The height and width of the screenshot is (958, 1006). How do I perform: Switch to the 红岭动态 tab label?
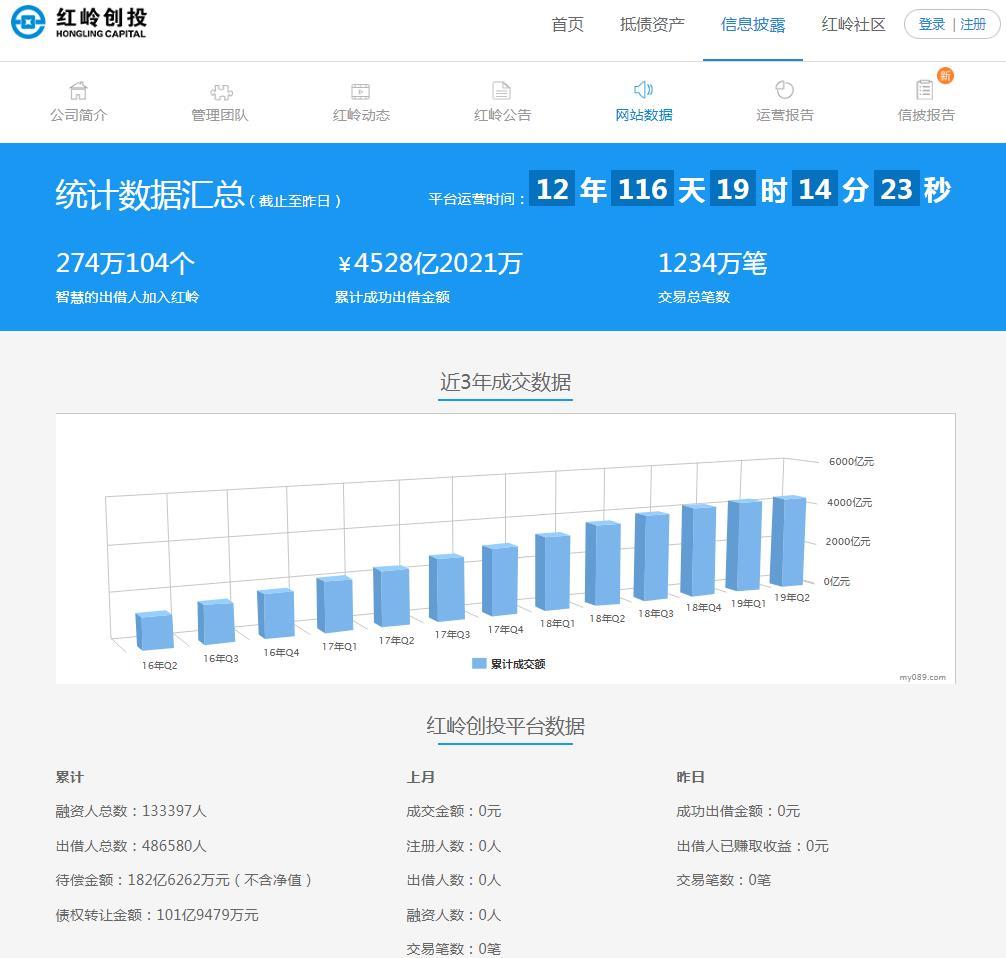click(x=361, y=115)
